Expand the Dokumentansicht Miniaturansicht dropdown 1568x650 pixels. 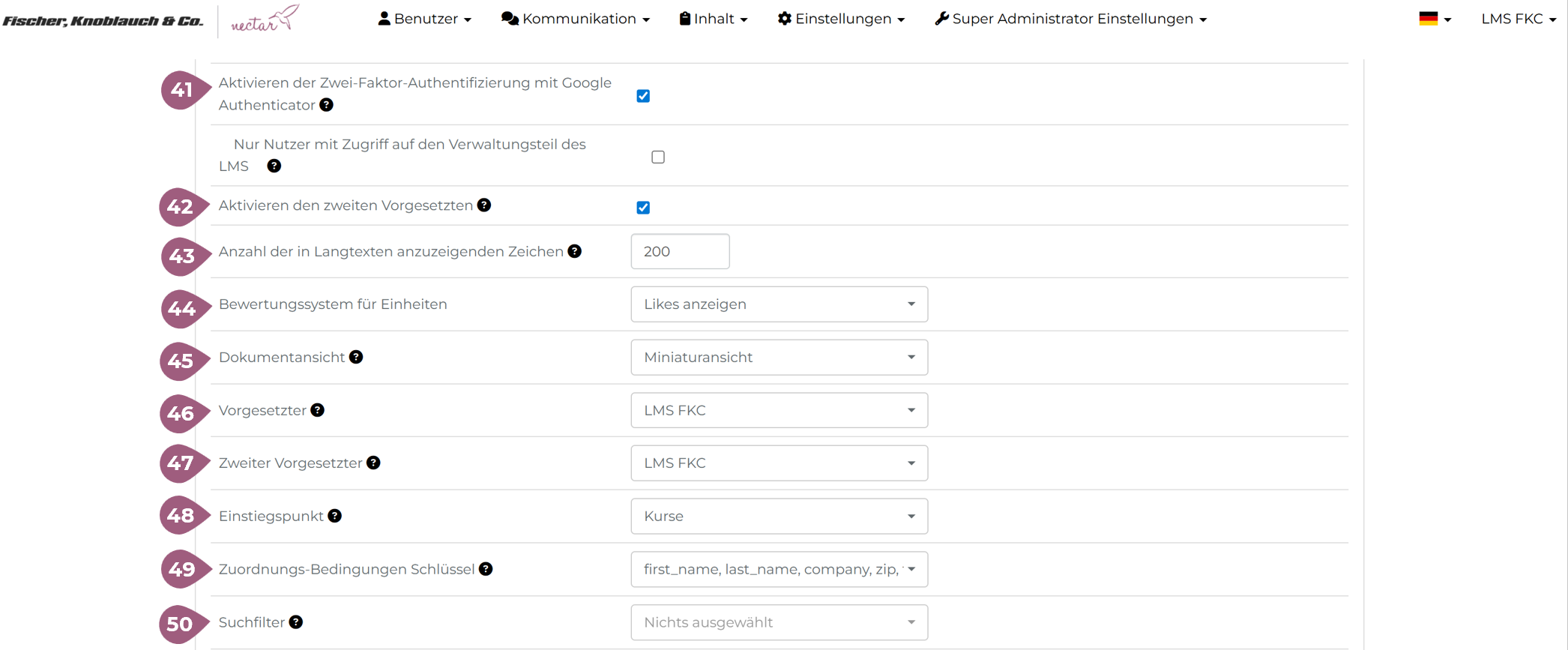click(779, 358)
